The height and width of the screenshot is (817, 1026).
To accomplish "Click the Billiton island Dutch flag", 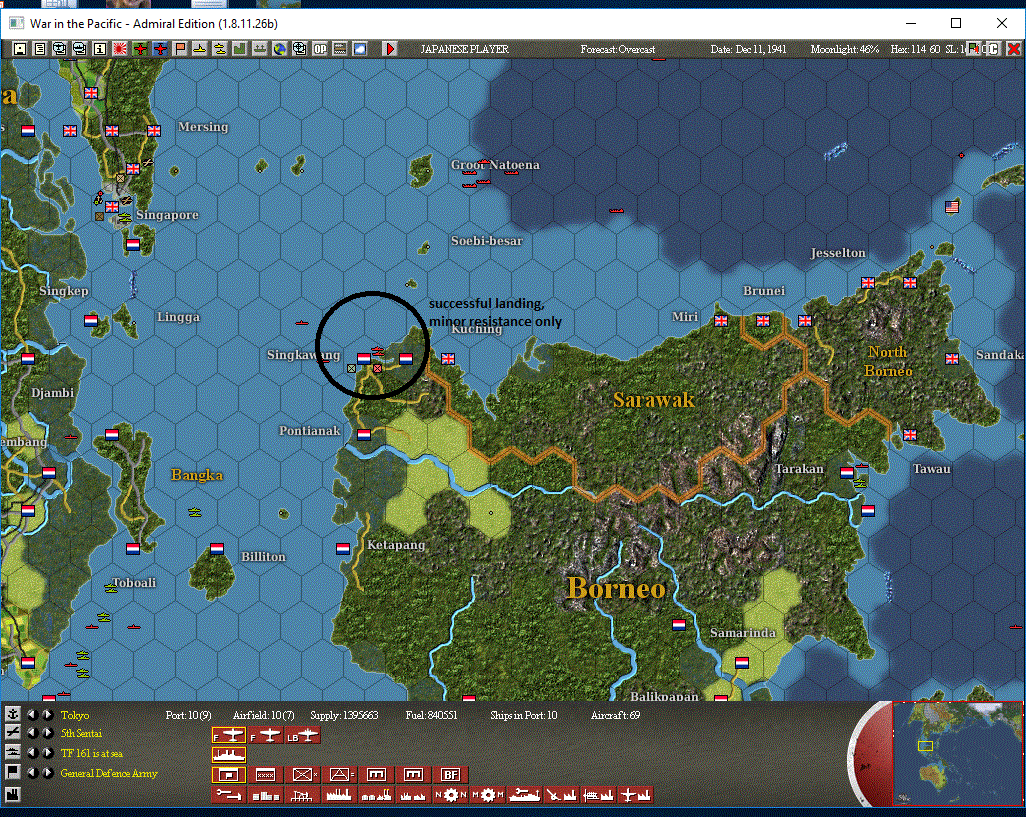I will [217, 548].
